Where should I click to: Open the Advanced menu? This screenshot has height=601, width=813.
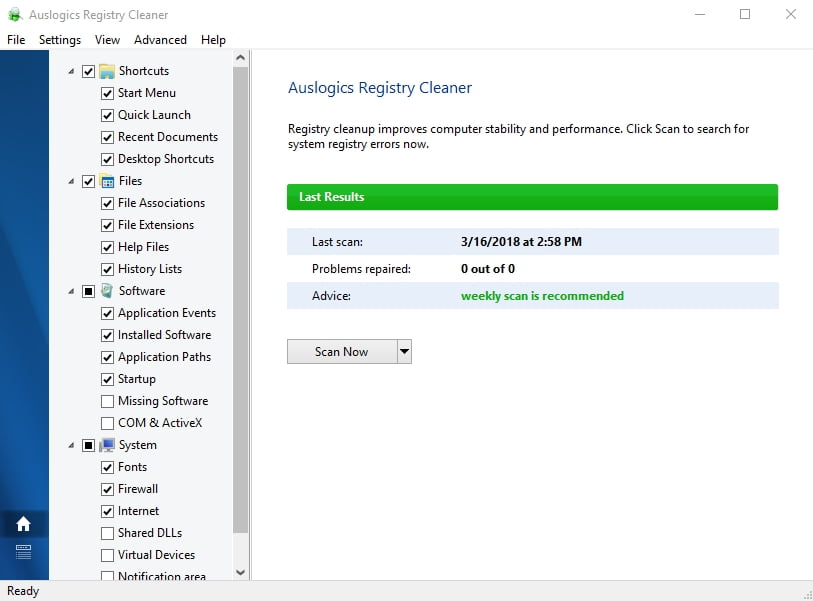[x=160, y=40]
